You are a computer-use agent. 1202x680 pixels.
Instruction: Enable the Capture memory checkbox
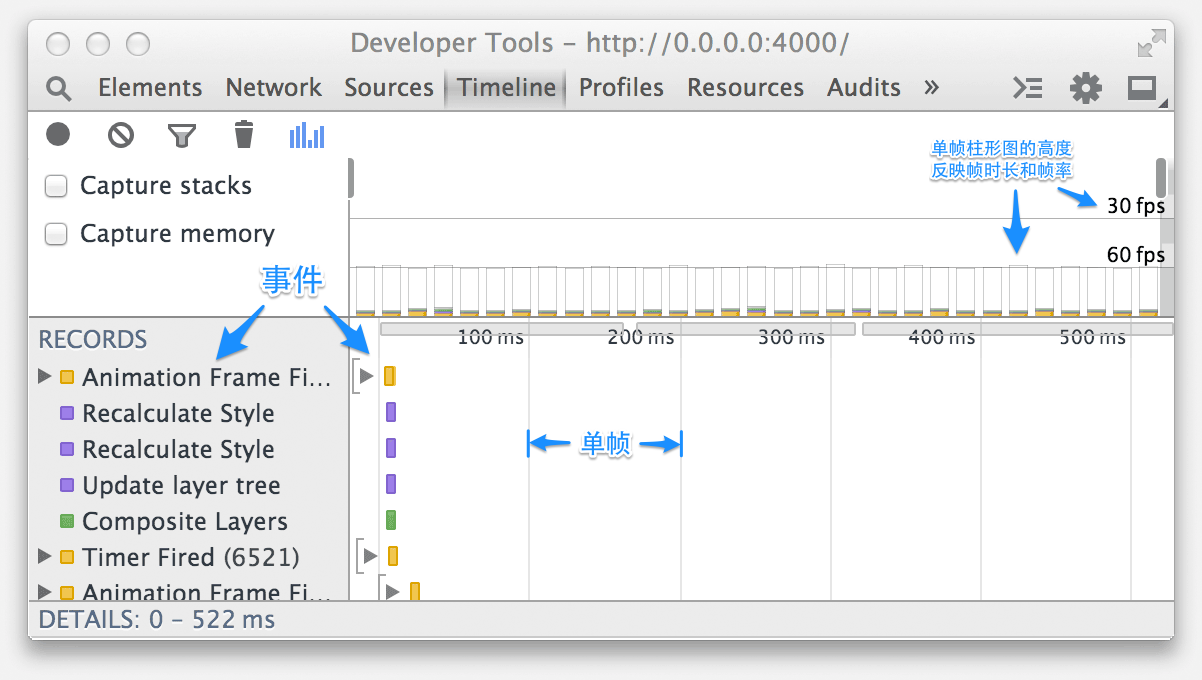[x=57, y=234]
